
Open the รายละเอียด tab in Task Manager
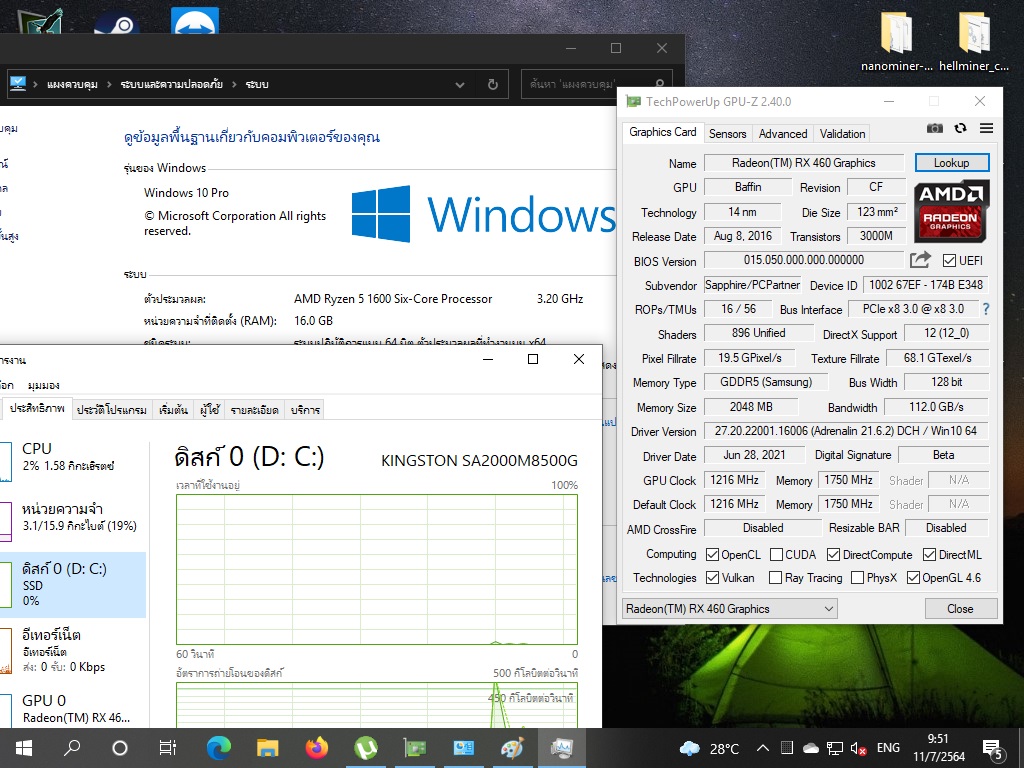pyautogui.click(x=255, y=410)
